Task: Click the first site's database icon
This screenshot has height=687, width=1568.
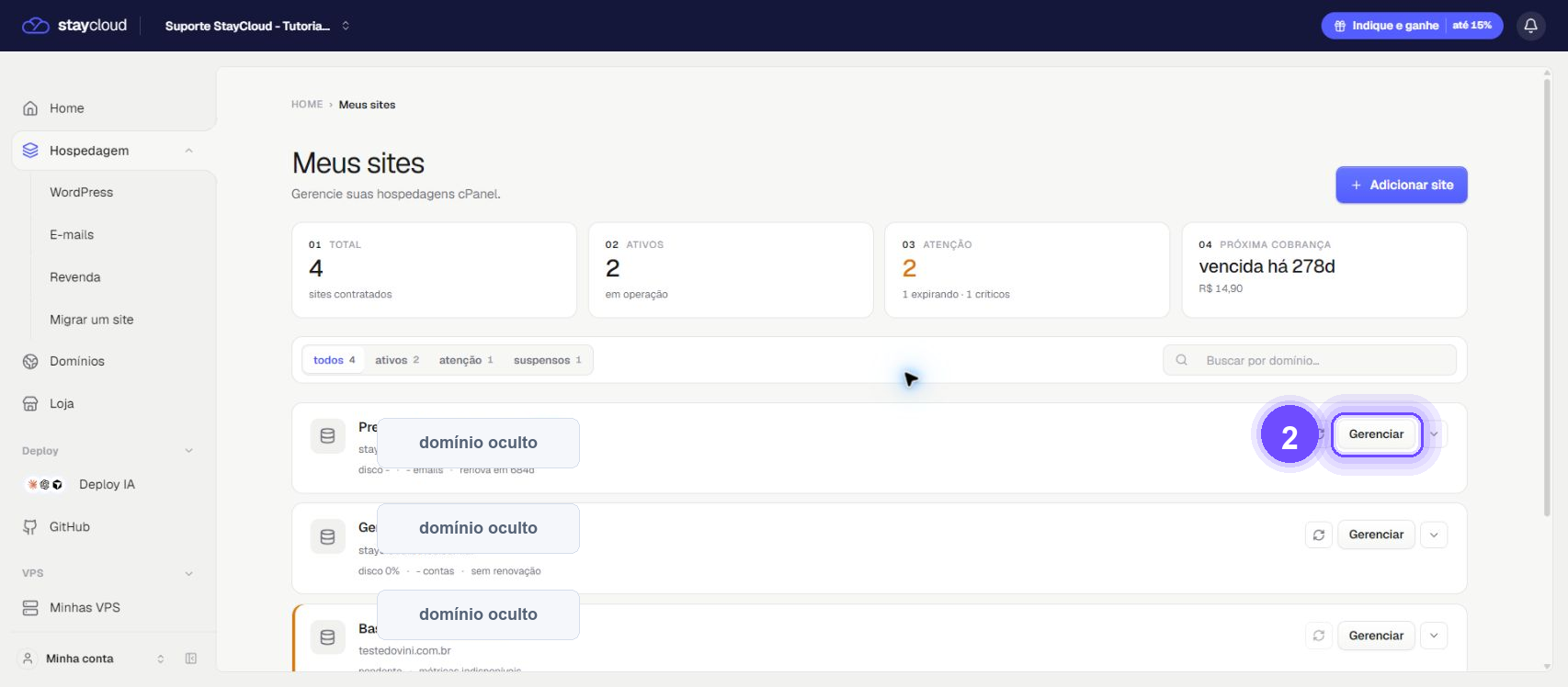Action: click(327, 436)
